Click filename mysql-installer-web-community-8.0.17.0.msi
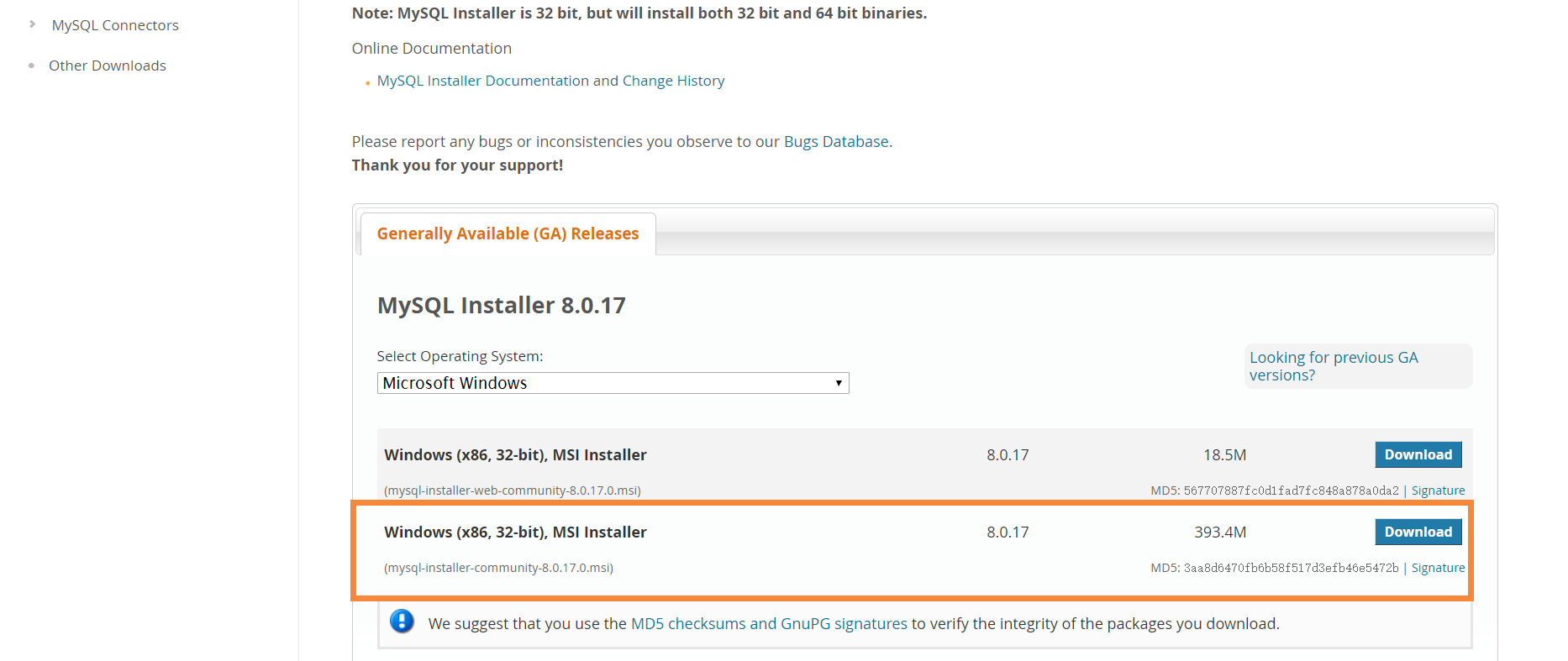 513,491
